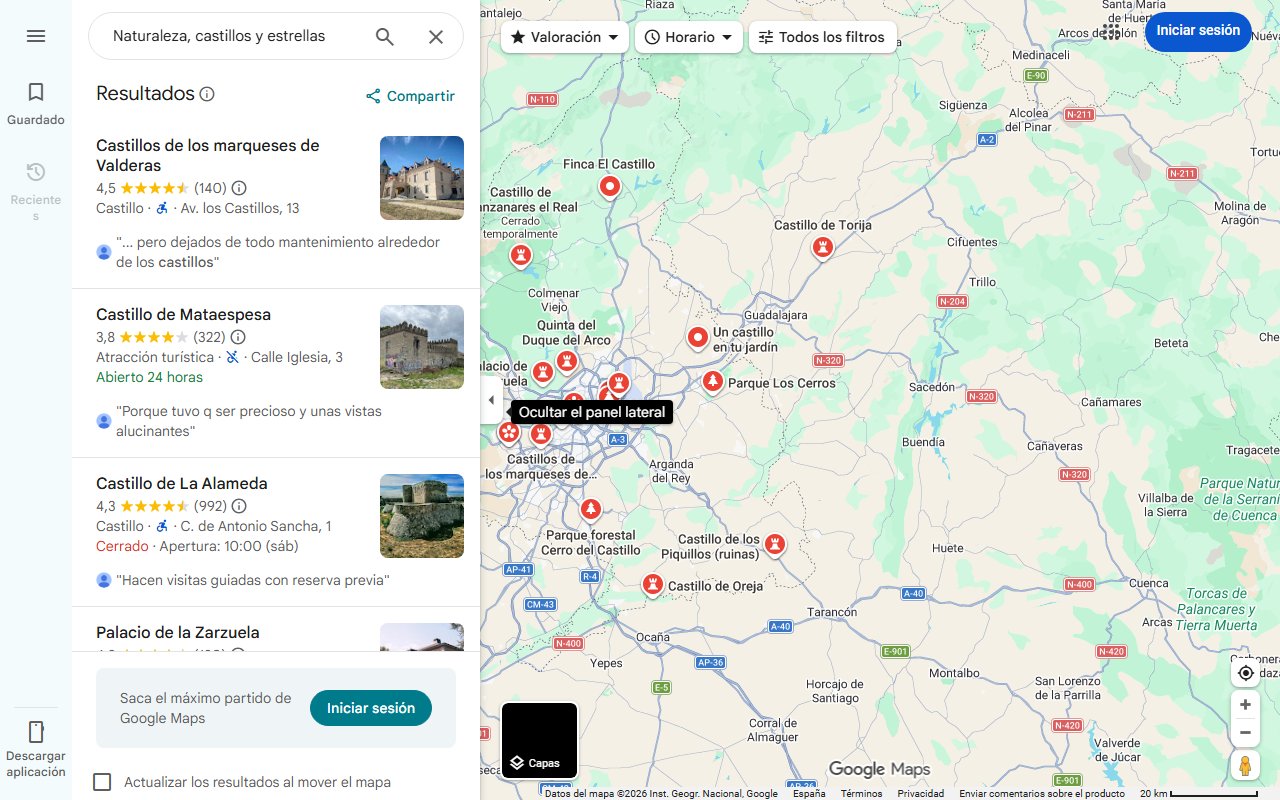Open Guardado saved places
Screen dimensions: 1280x800
click(x=35, y=101)
